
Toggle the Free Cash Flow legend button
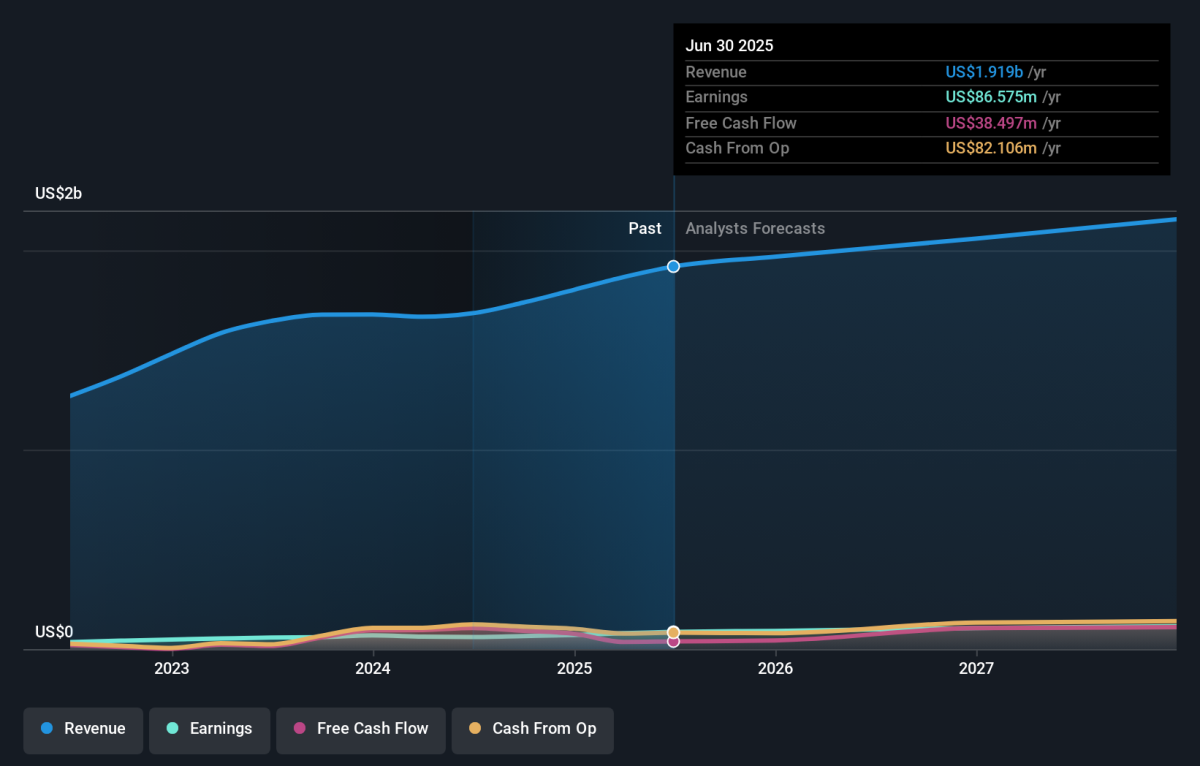pos(361,729)
